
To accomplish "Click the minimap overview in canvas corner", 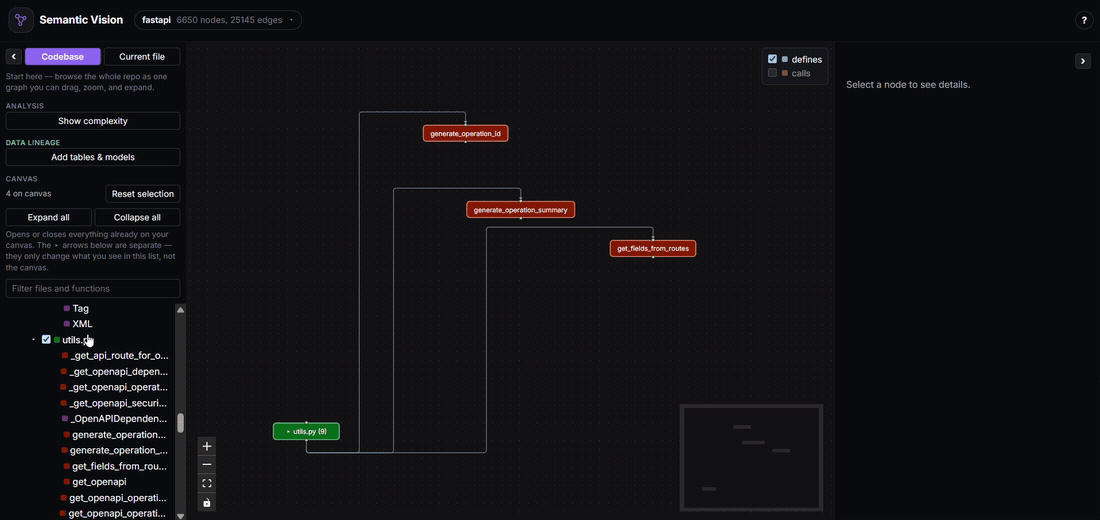I will tap(751, 458).
